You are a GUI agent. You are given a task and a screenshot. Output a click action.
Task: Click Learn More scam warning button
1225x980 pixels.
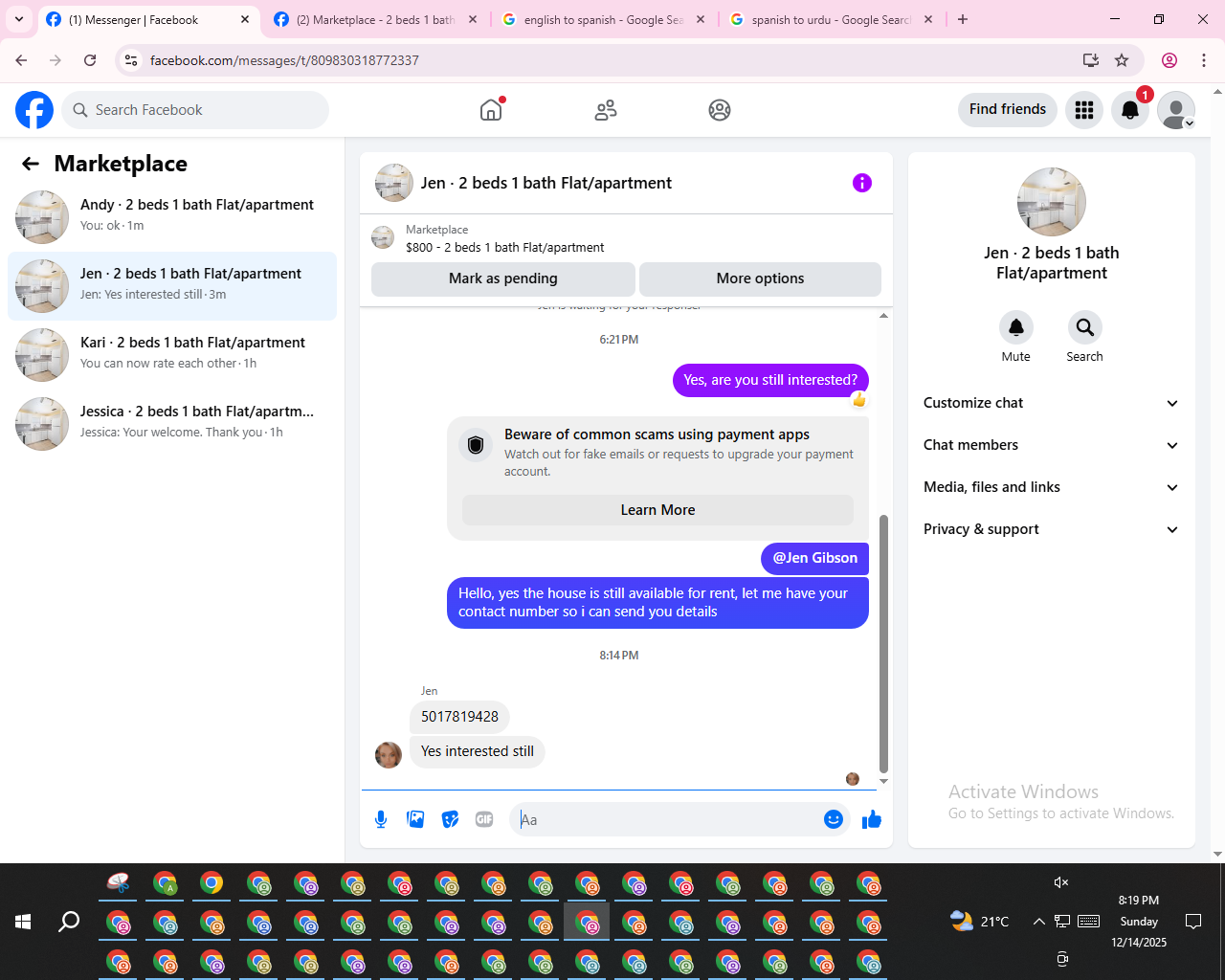click(657, 510)
